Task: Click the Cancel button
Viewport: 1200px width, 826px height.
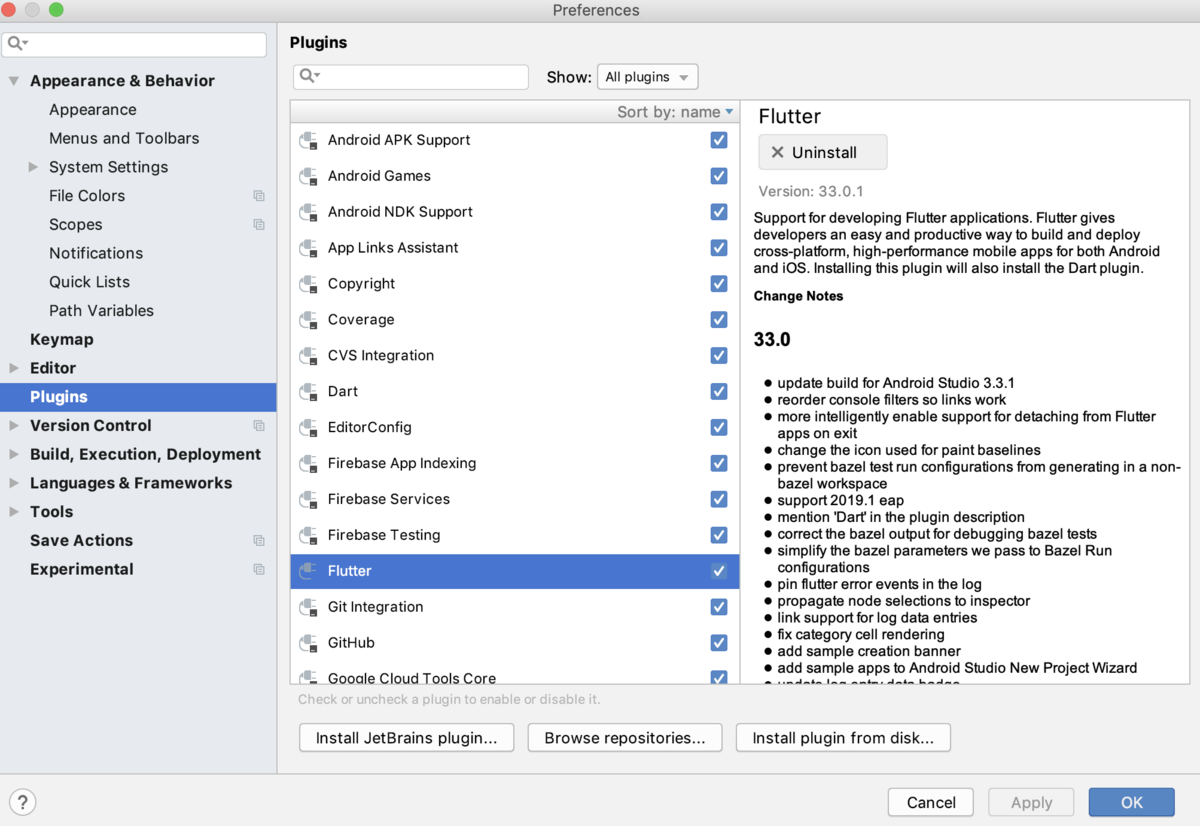Action: (931, 802)
